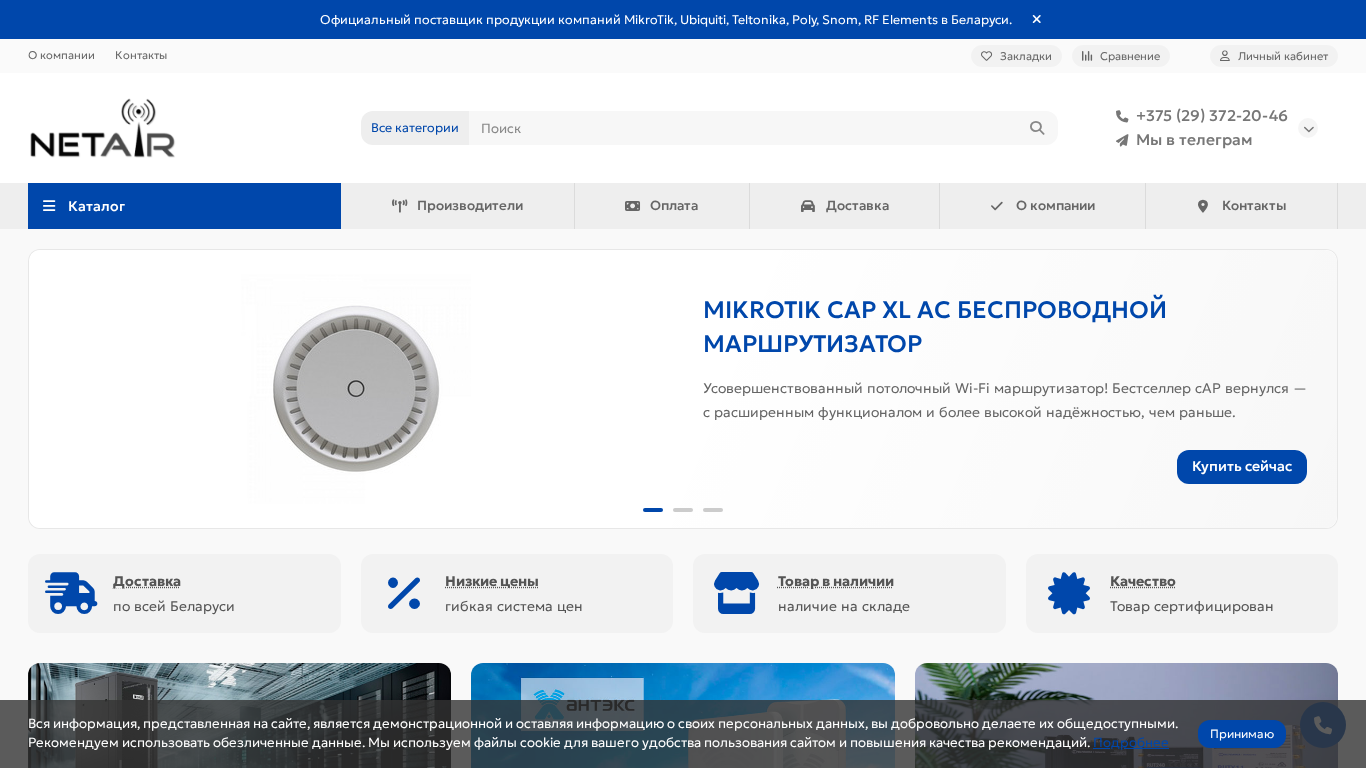Viewport: 1366px width, 768px height.
Task: Open the Контакты link in top bar
Action: pos(141,55)
